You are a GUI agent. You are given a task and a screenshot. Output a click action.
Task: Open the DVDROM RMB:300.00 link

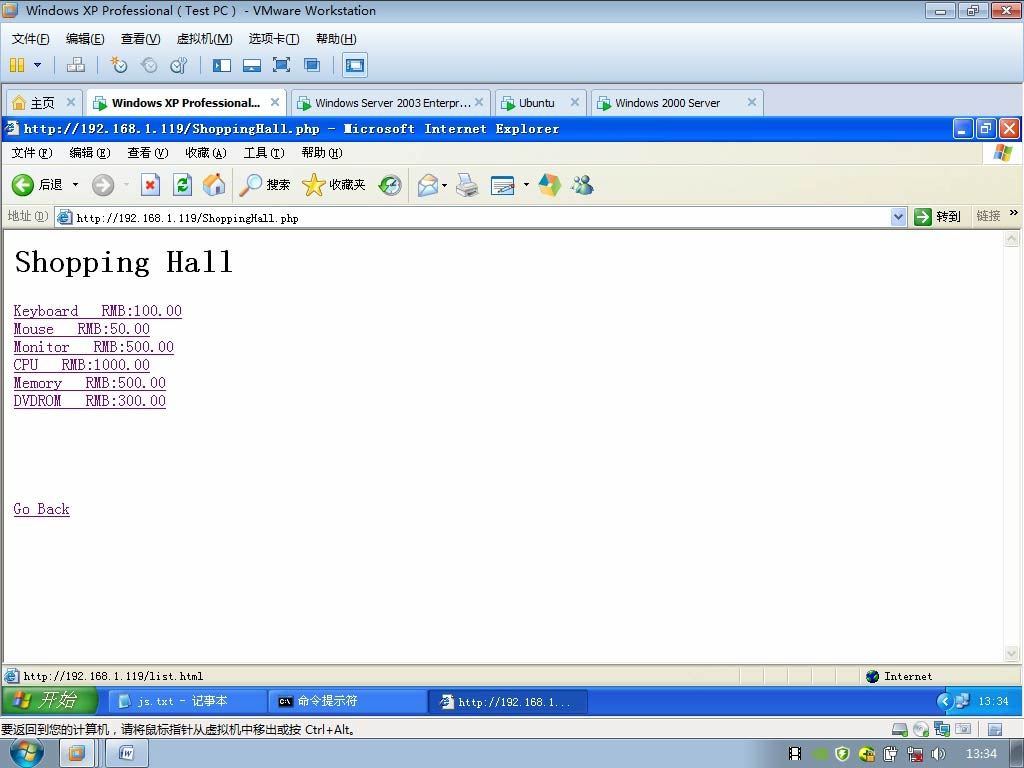pyautogui.click(x=89, y=401)
